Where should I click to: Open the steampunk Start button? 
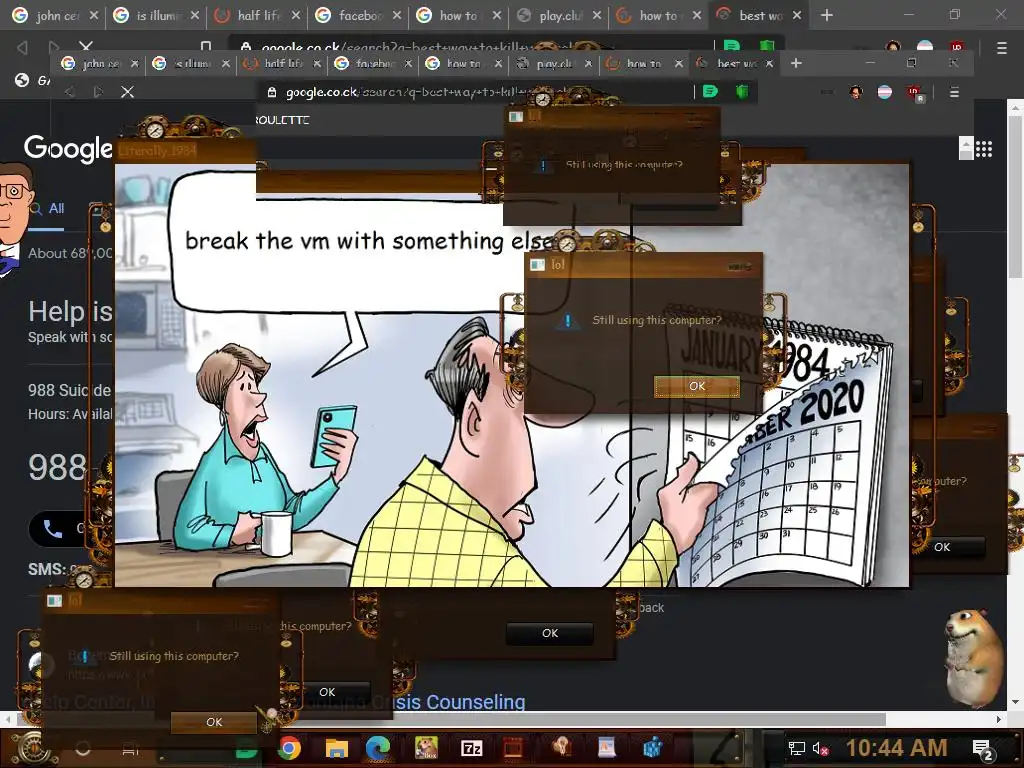tap(29, 748)
